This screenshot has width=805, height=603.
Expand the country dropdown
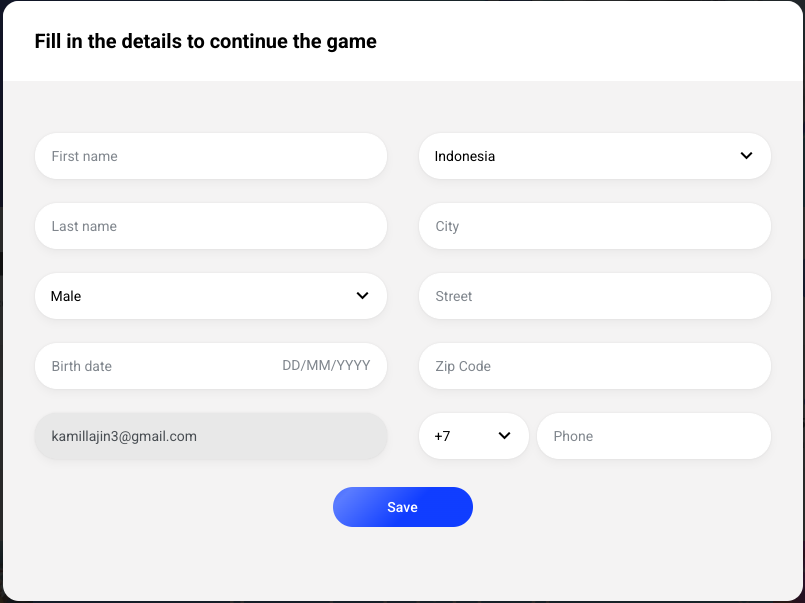coord(594,156)
